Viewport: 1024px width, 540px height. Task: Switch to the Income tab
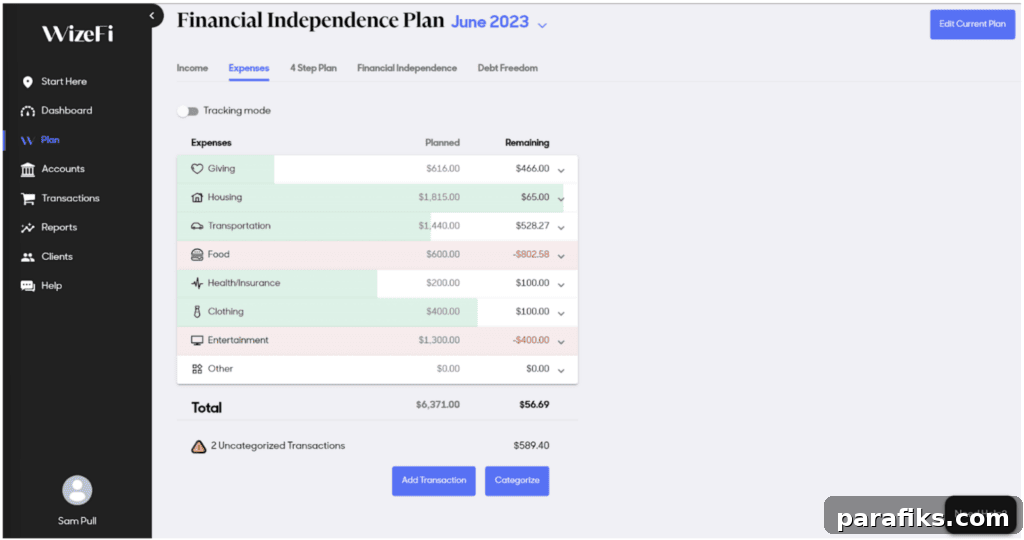pyautogui.click(x=192, y=68)
